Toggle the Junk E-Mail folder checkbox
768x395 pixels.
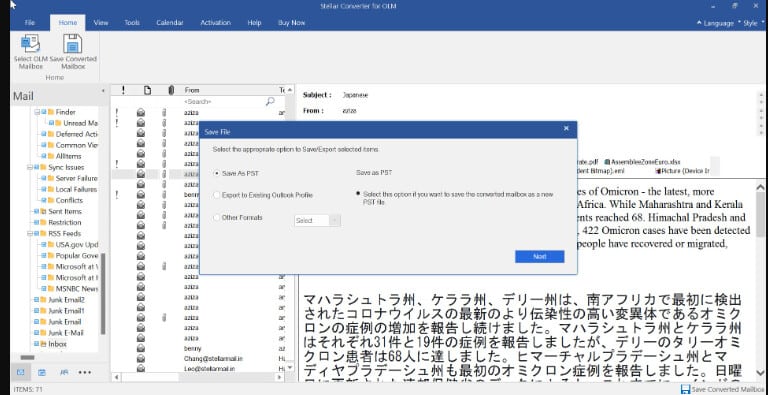coord(36,333)
